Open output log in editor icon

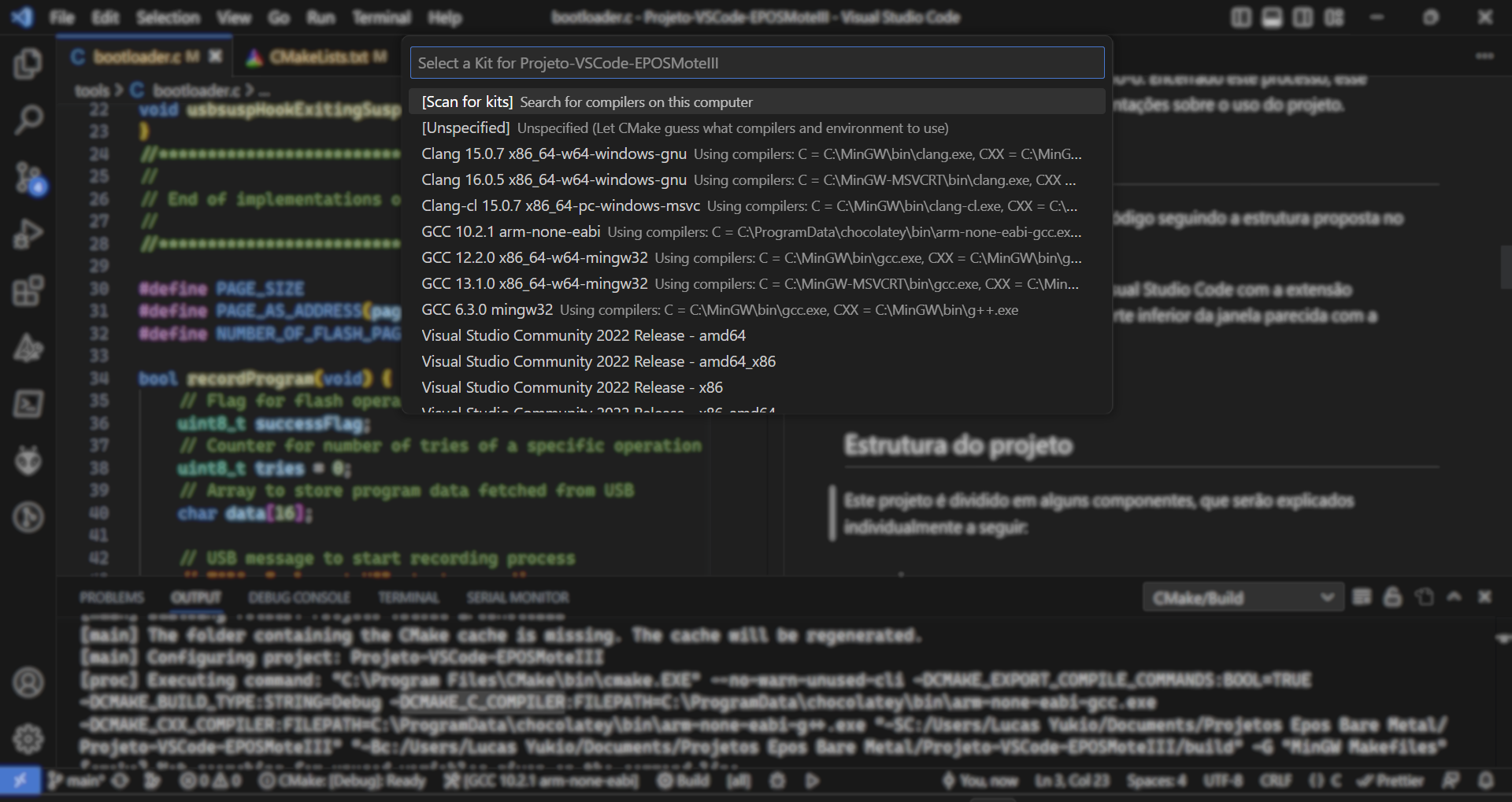pyautogui.click(x=1424, y=597)
